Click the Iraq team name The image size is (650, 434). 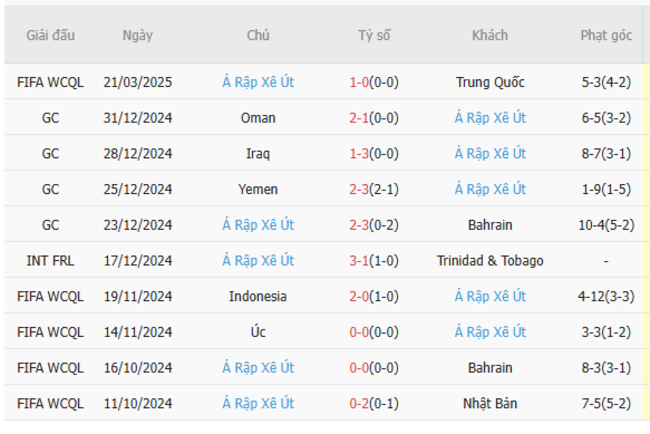coord(258,154)
